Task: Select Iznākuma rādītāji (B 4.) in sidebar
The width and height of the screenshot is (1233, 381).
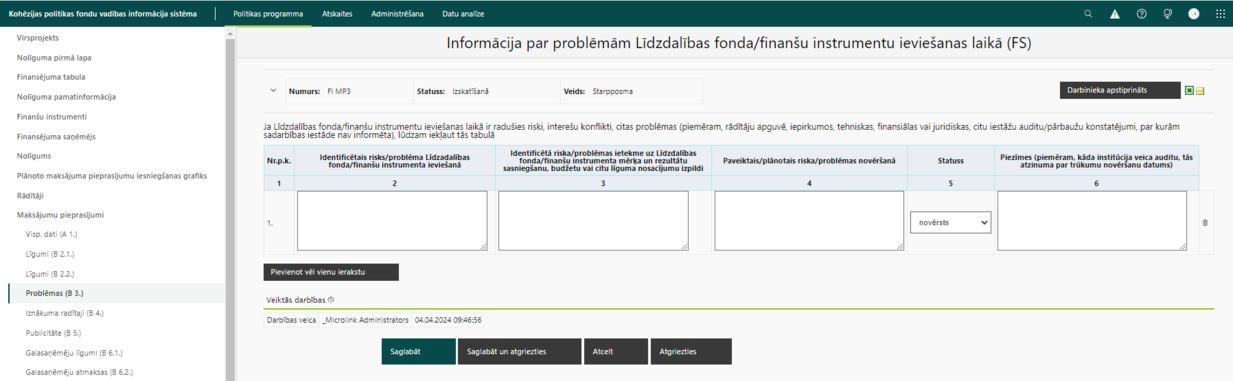Action: (64, 313)
